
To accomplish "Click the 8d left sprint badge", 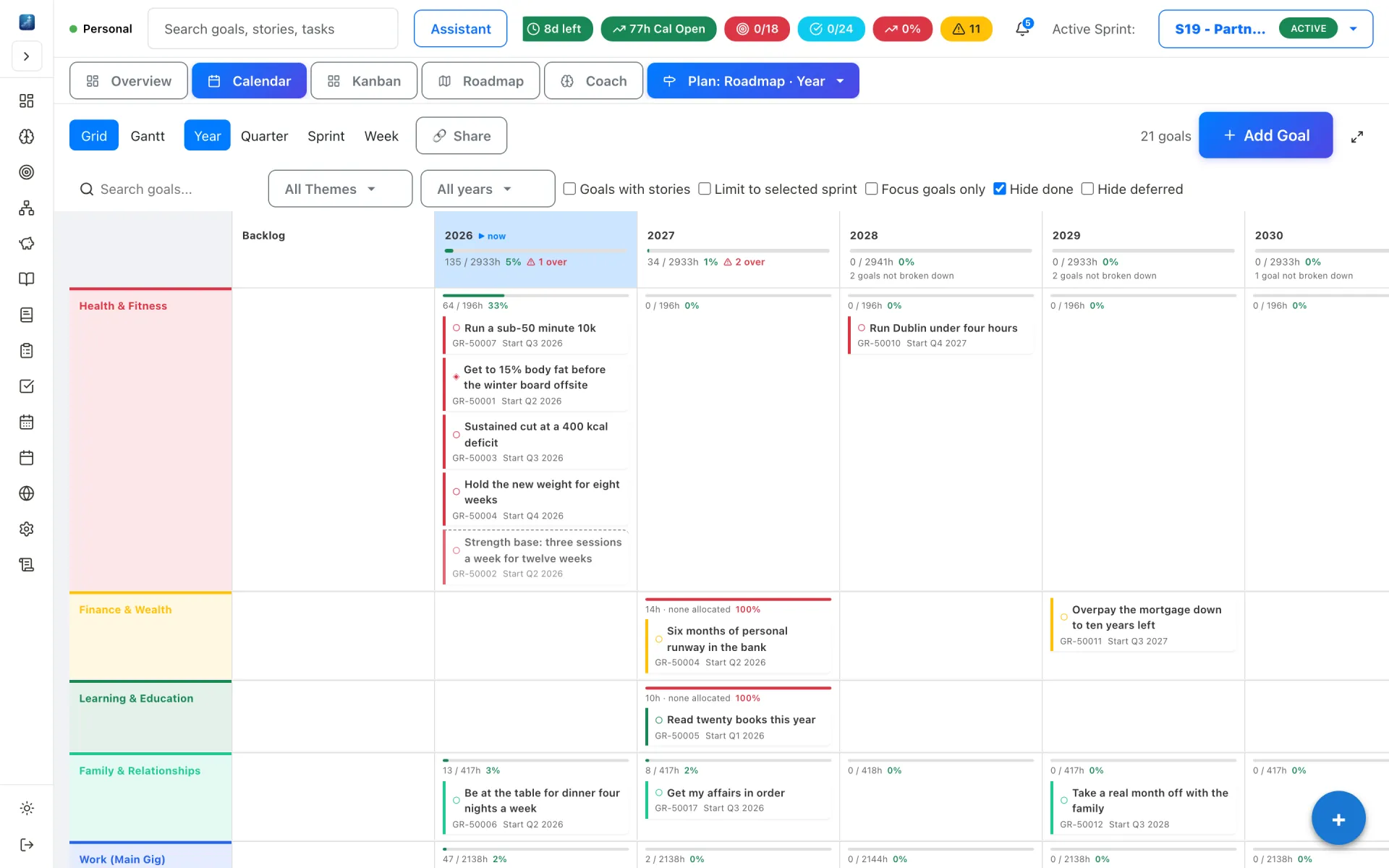I will pyautogui.click(x=557, y=29).
